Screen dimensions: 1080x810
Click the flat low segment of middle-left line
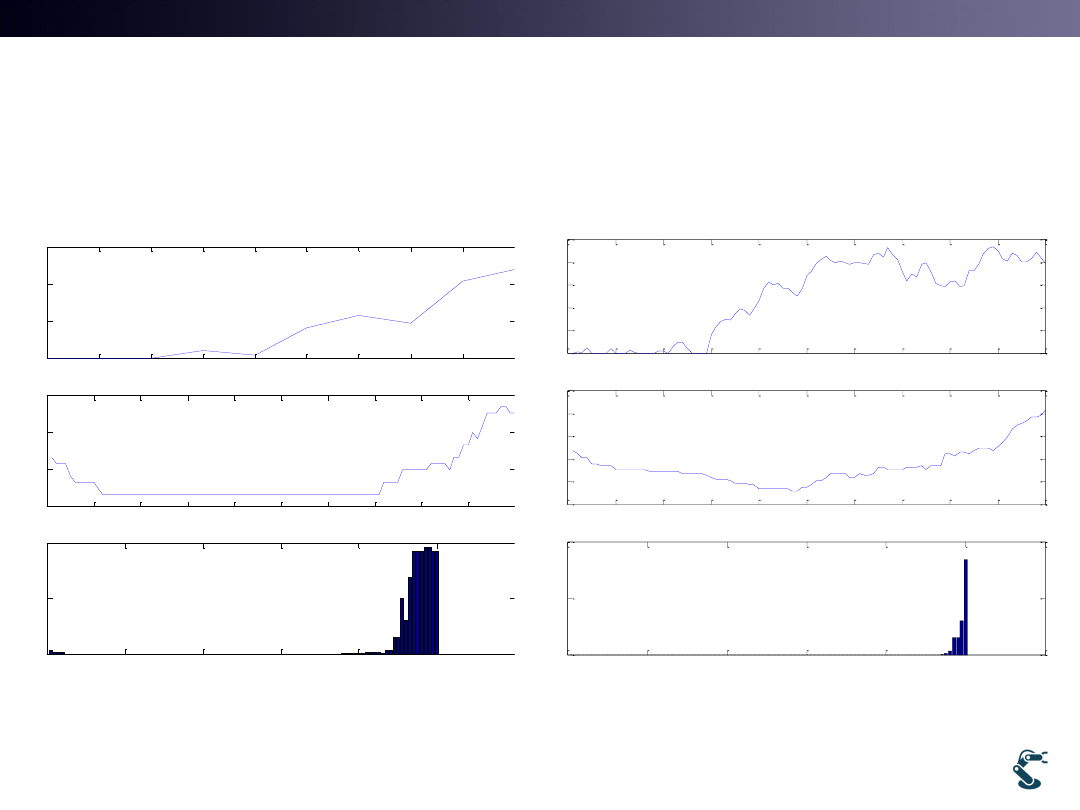(x=240, y=494)
